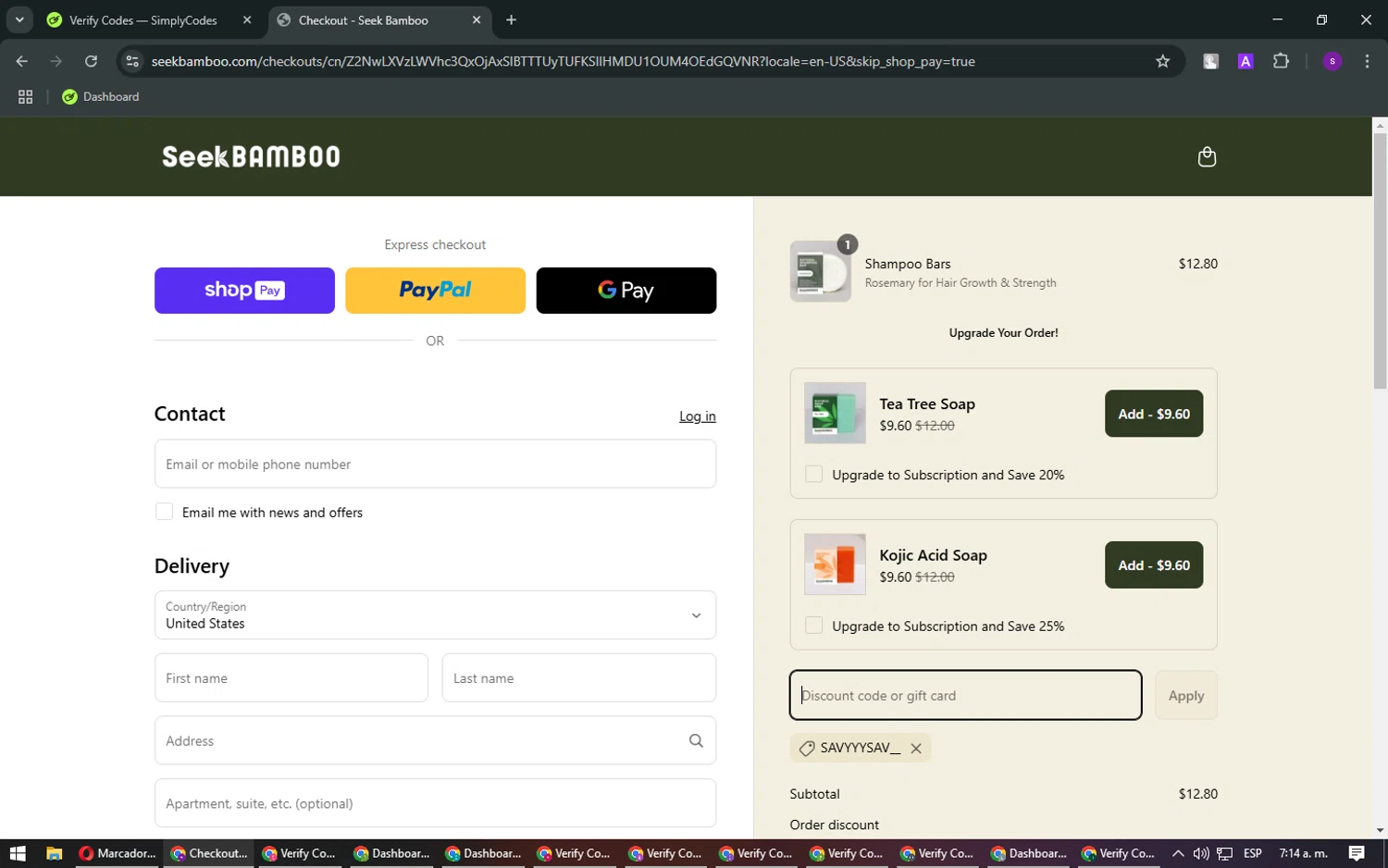Click the Kojic Acid Soap thumbnail
Viewport: 1388px width, 868px height.
835,564
